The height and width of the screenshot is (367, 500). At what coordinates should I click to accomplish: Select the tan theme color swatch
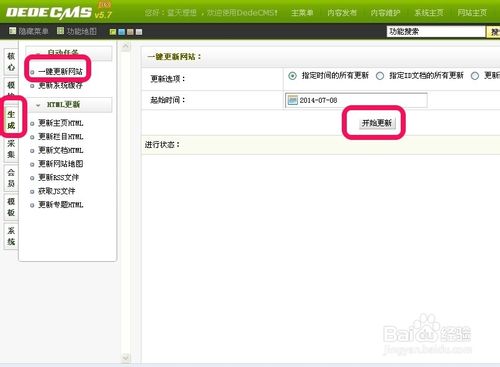click(x=130, y=32)
